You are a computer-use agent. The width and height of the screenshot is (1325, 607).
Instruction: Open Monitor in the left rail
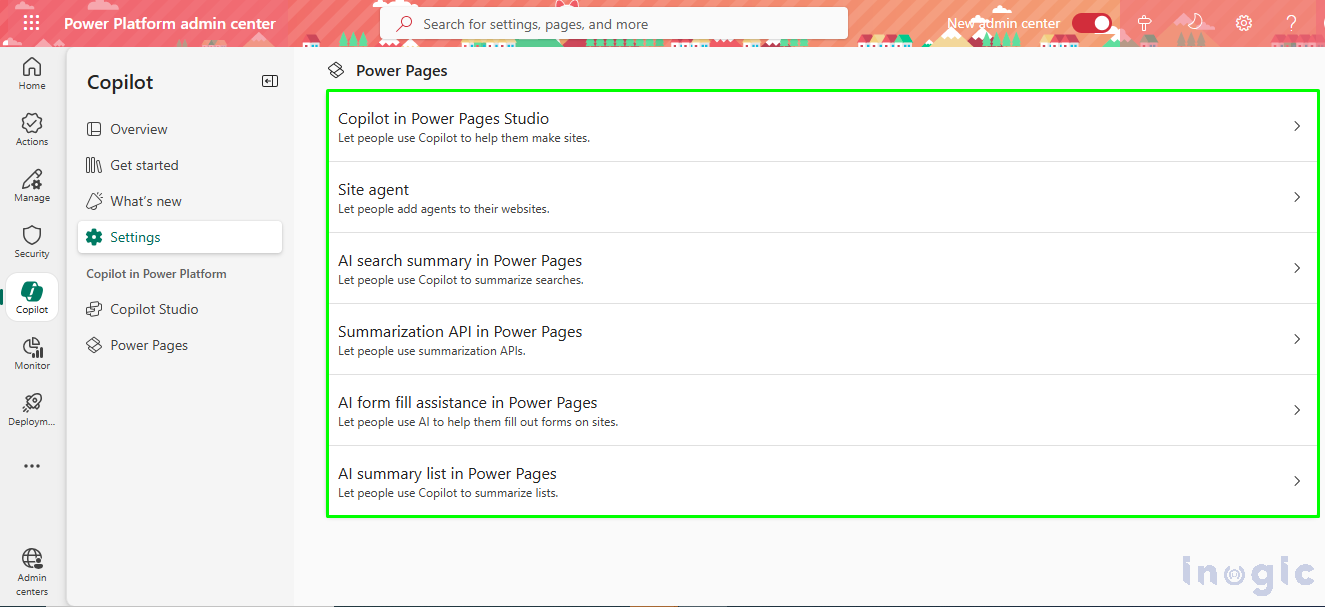pos(32,354)
